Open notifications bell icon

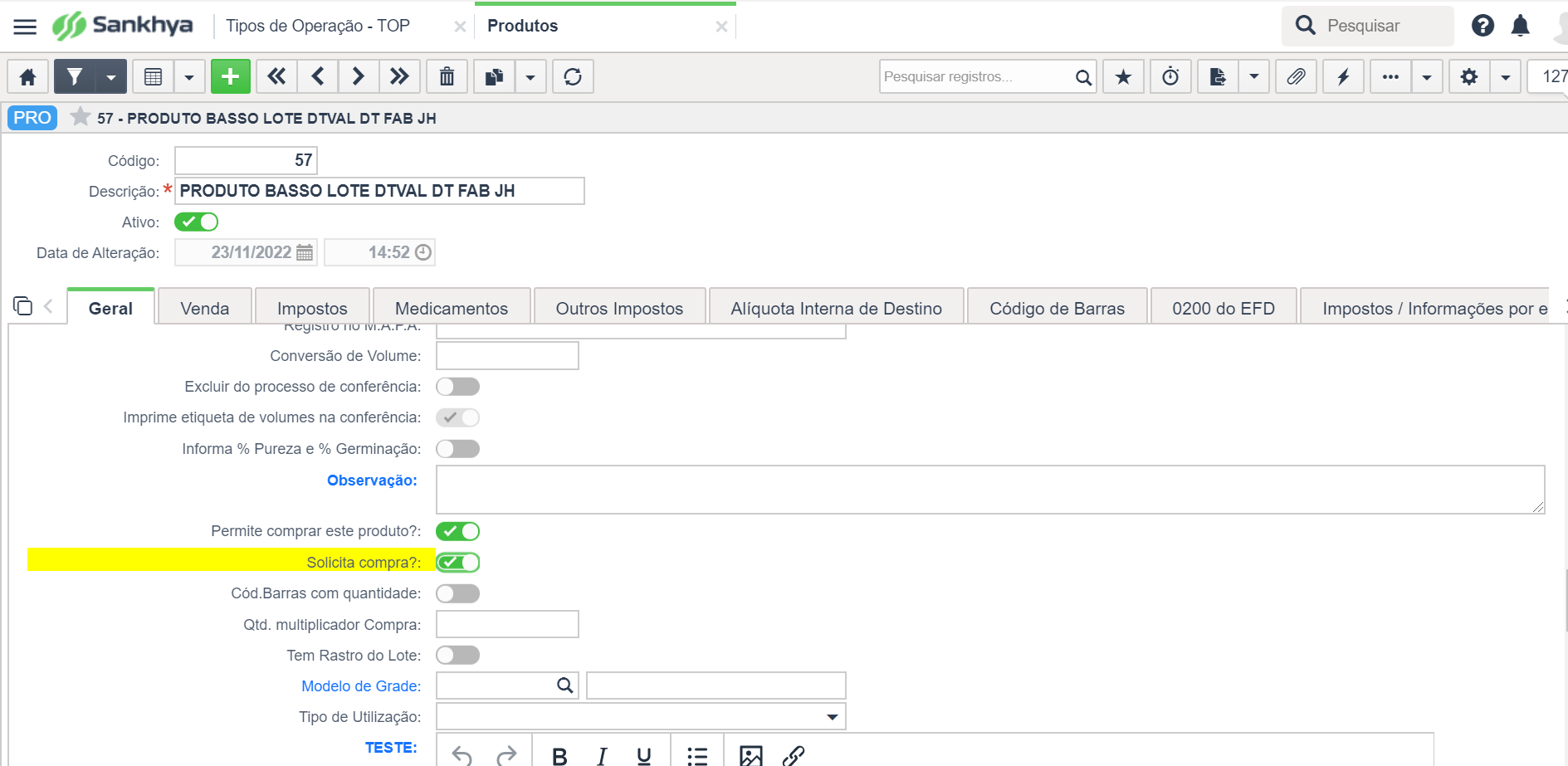(1521, 26)
